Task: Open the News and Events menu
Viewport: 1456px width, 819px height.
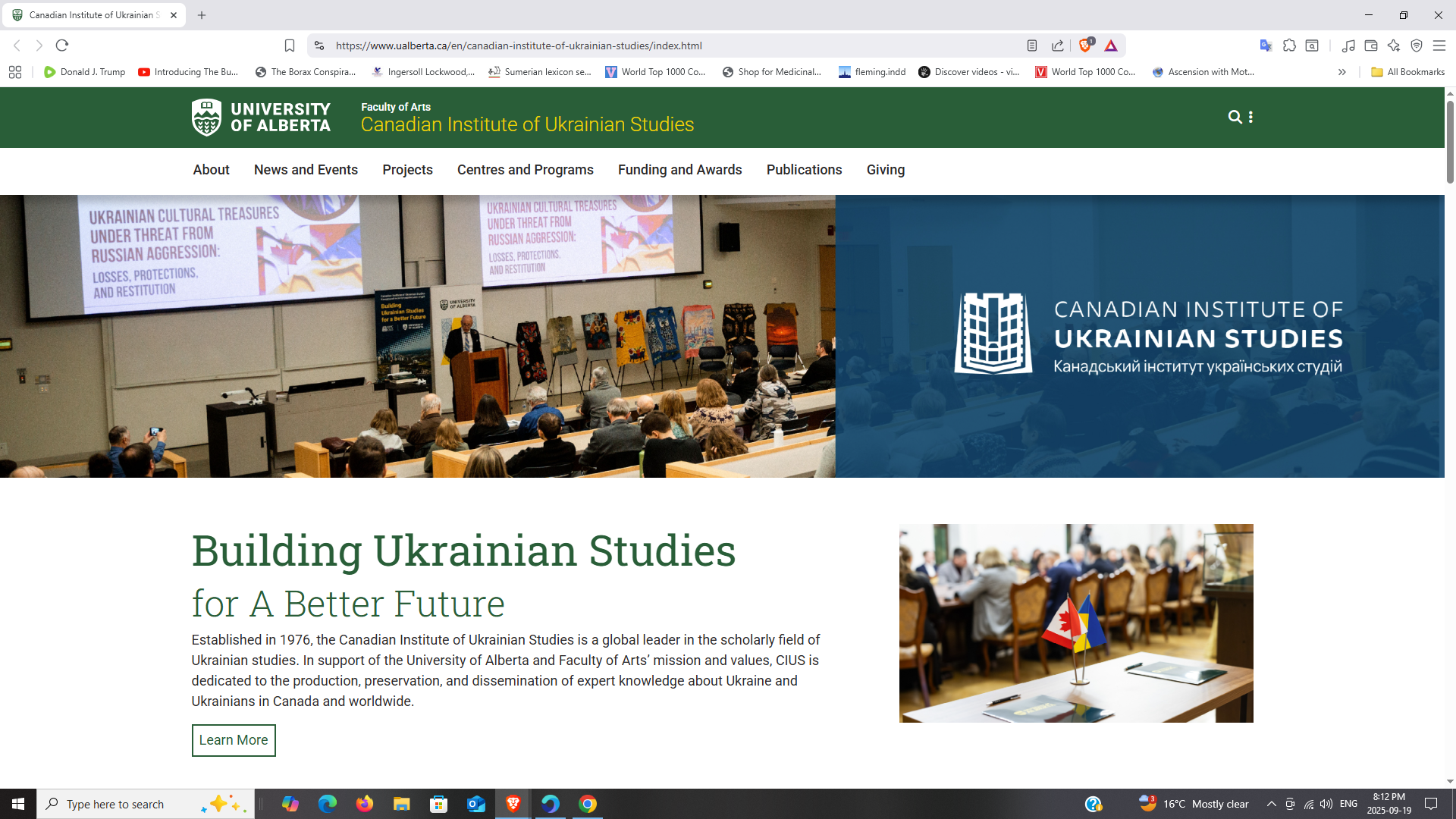Action: [306, 170]
